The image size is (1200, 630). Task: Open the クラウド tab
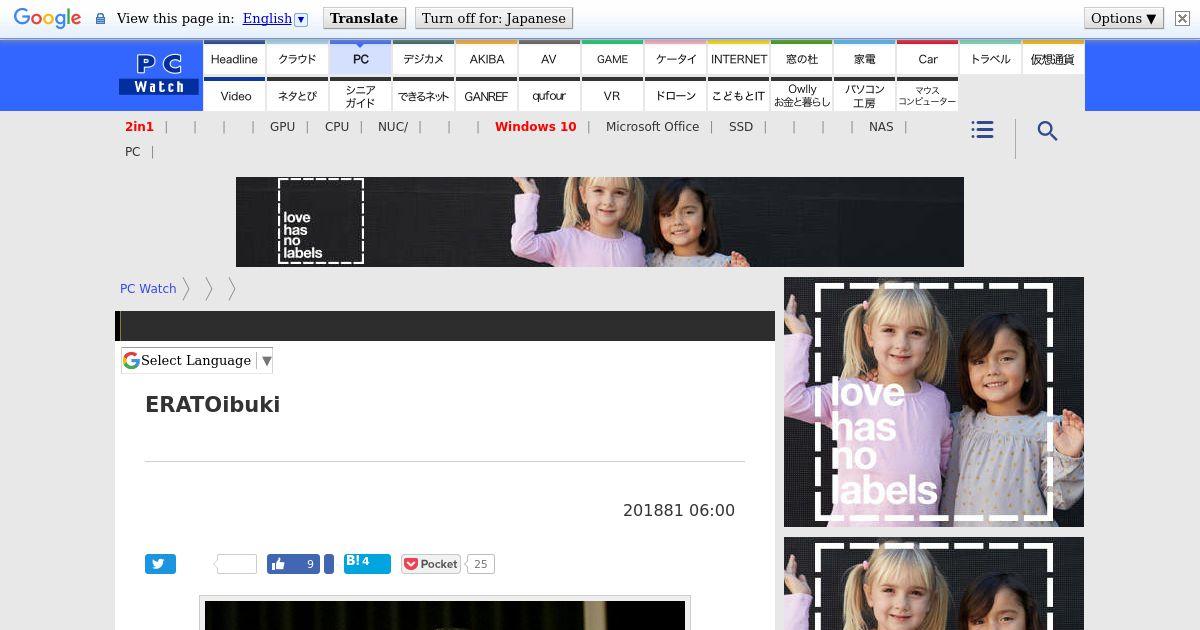click(x=297, y=58)
